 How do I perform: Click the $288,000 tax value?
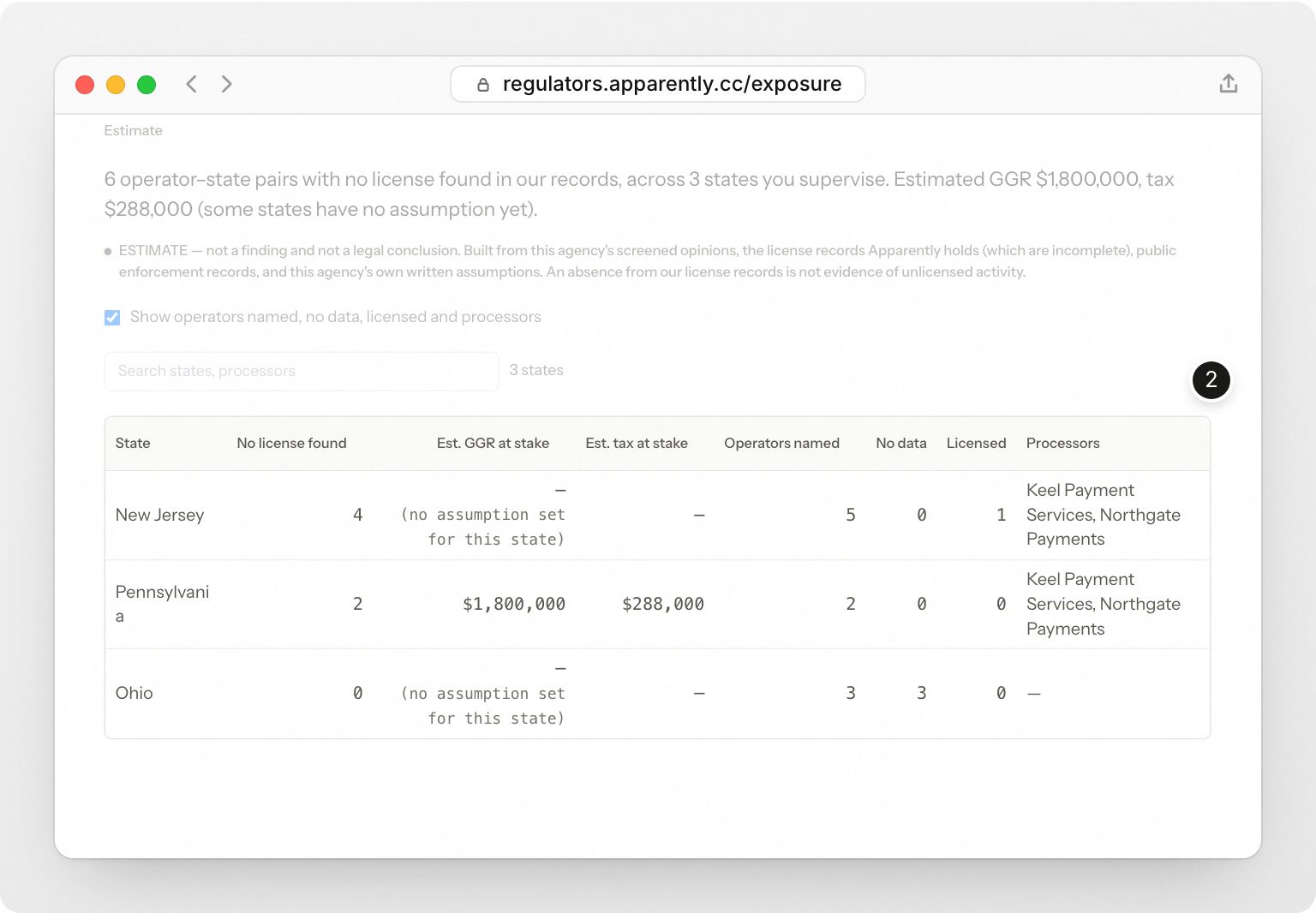pyautogui.click(x=662, y=604)
